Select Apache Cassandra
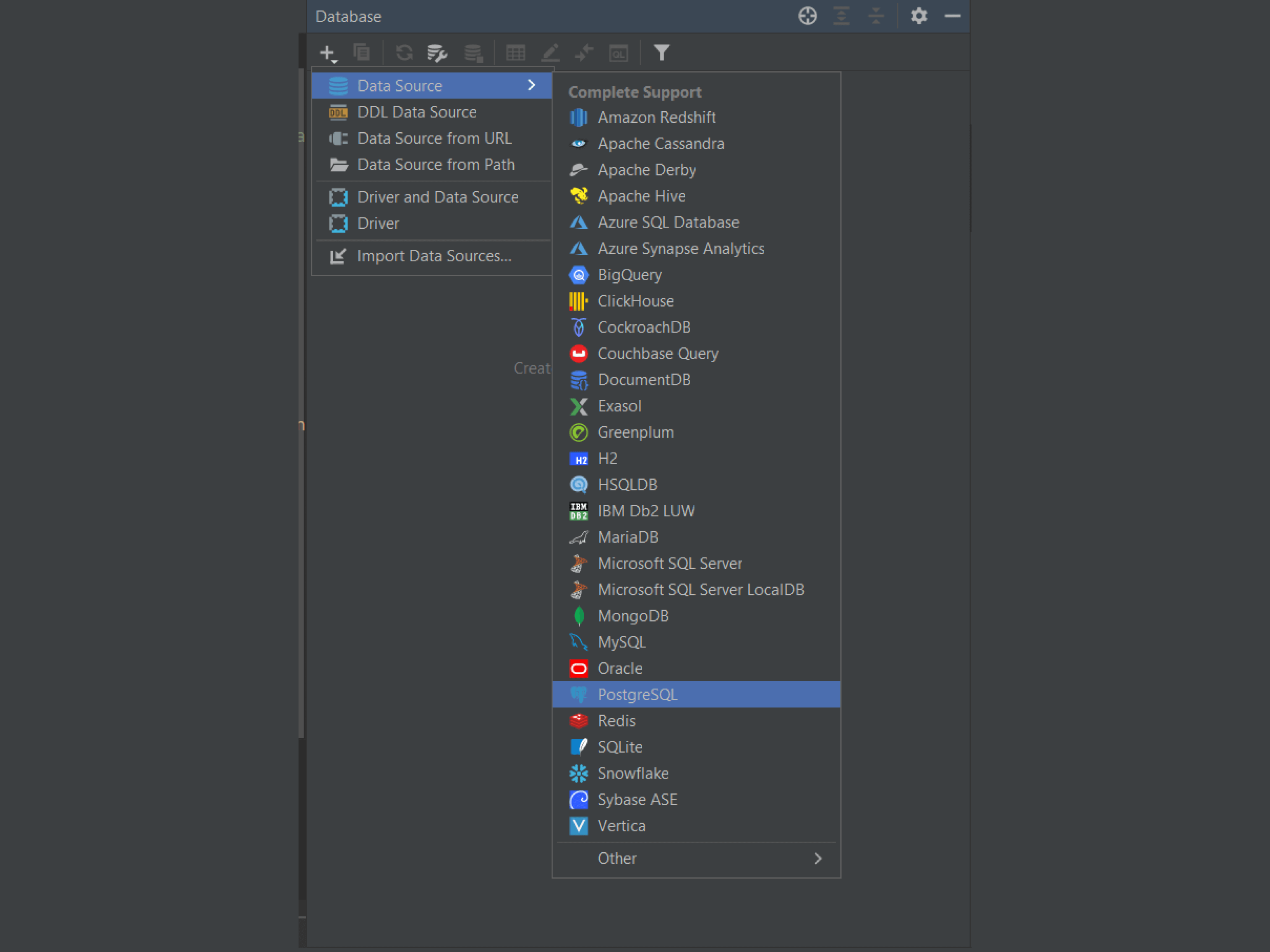This screenshot has height=952, width=1270. point(696,143)
